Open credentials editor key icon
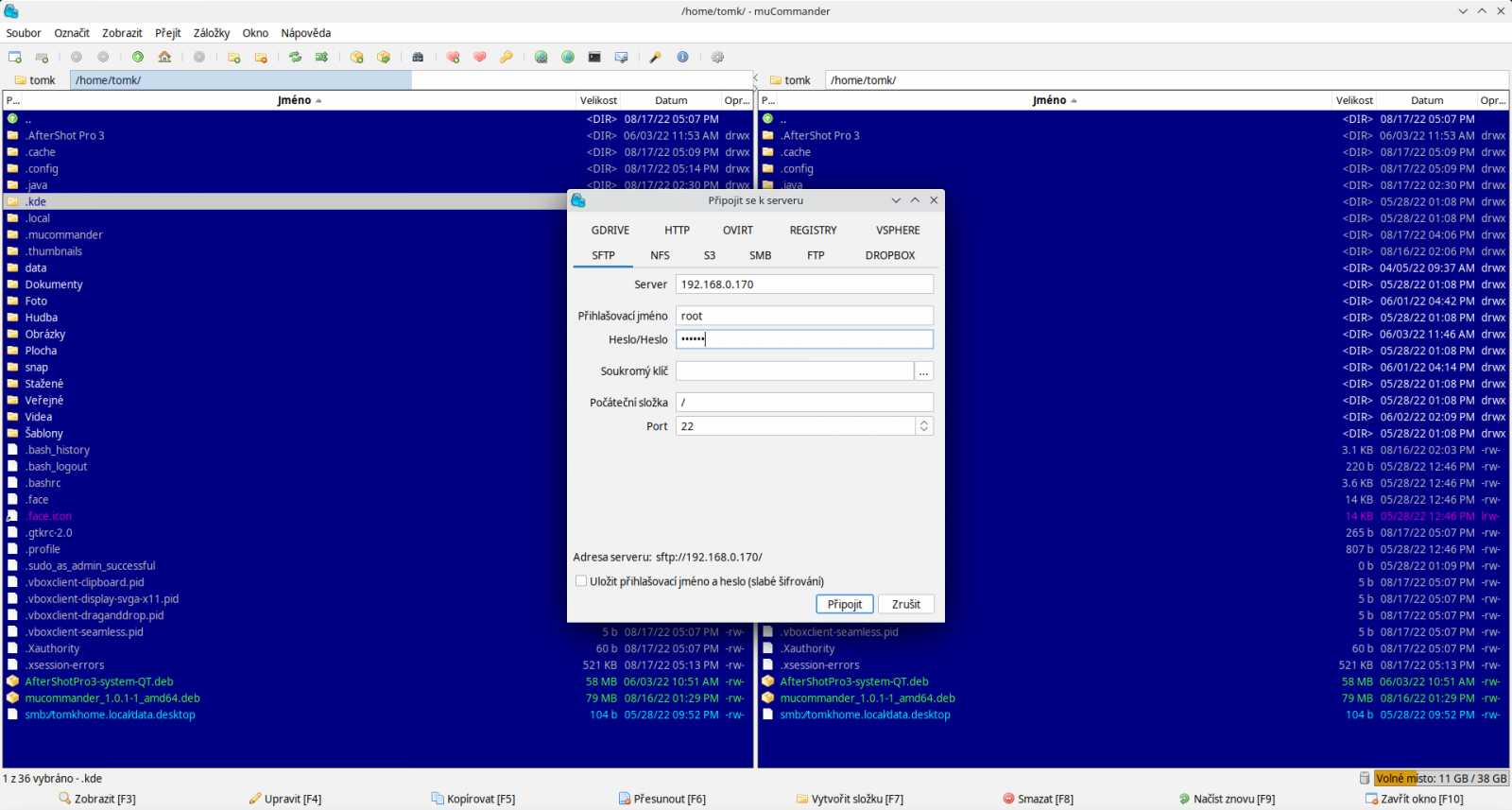The height and width of the screenshot is (810, 1512). pyautogui.click(x=507, y=57)
